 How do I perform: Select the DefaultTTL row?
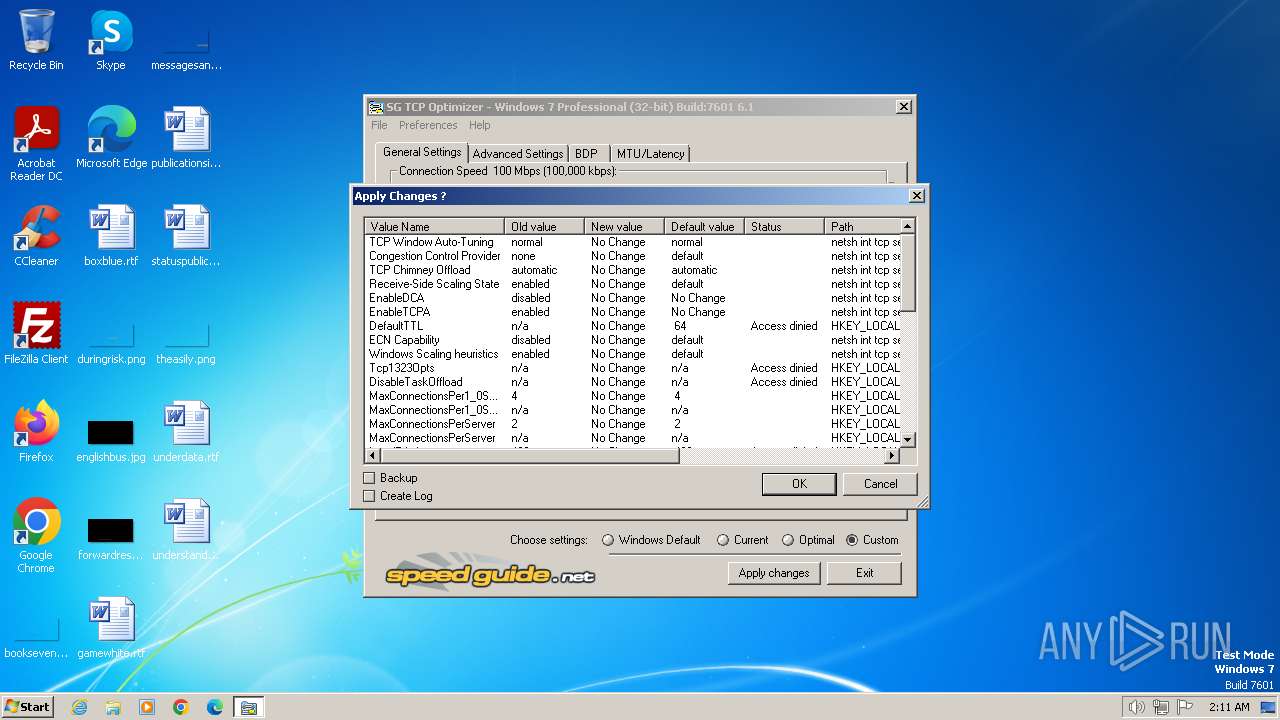point(633,326)
